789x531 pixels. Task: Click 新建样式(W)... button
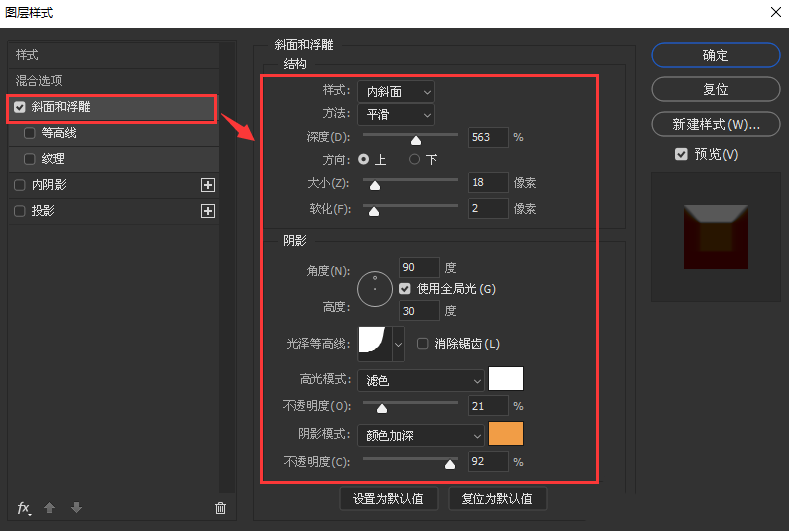click(716, 124)
